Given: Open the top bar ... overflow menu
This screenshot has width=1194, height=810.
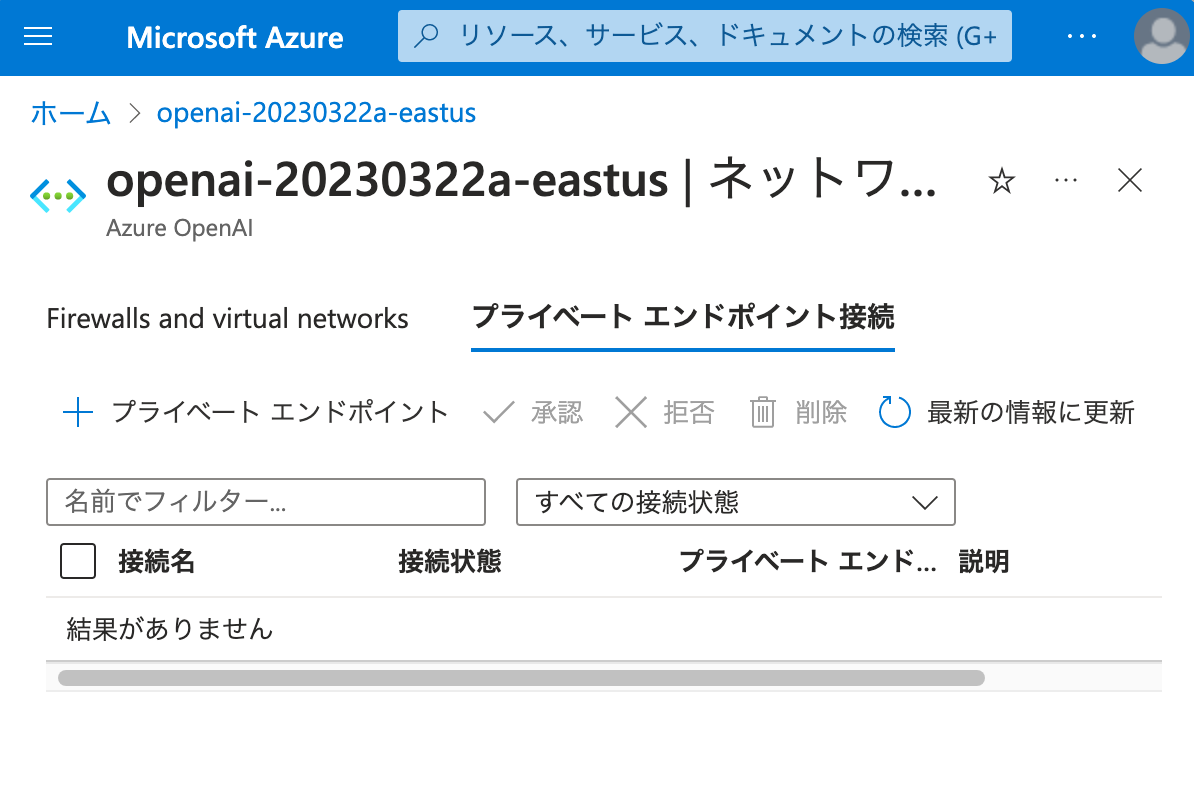Looking at the screenshot, I should pos(1082,37).
